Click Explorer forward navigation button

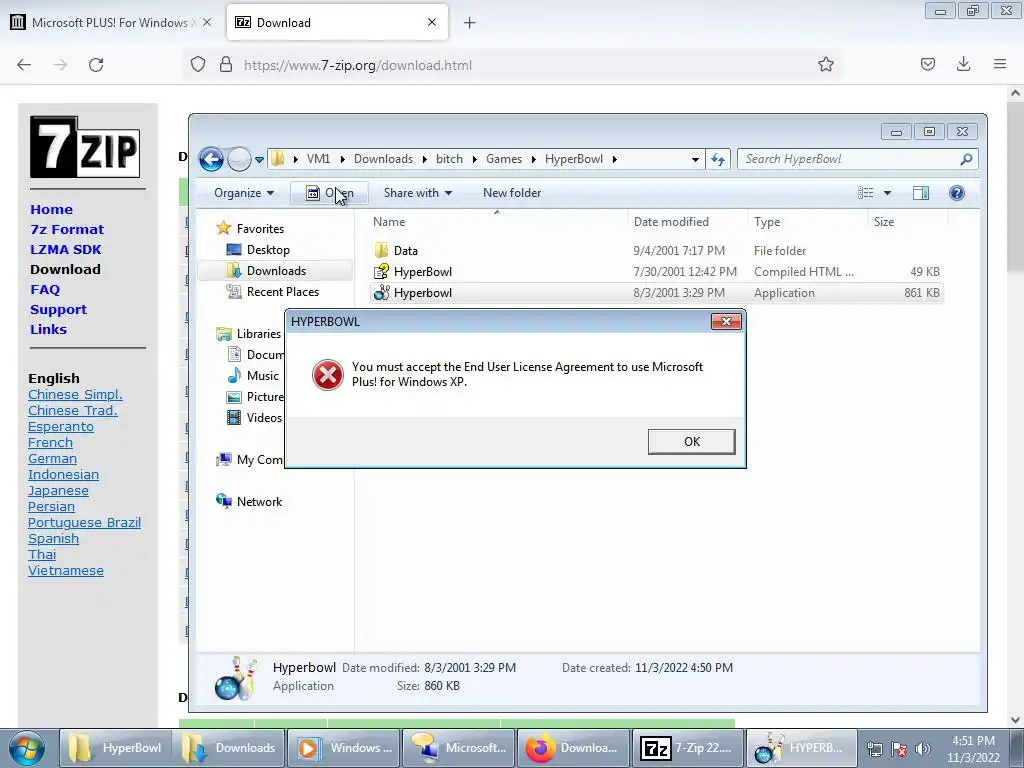tap(239, 159)
